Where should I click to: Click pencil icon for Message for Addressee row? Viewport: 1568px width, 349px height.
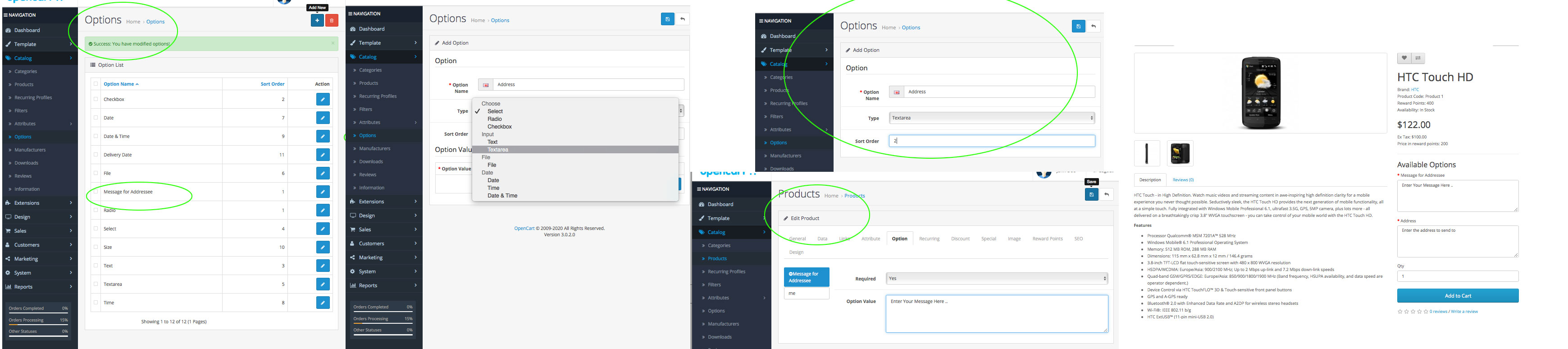323,192
